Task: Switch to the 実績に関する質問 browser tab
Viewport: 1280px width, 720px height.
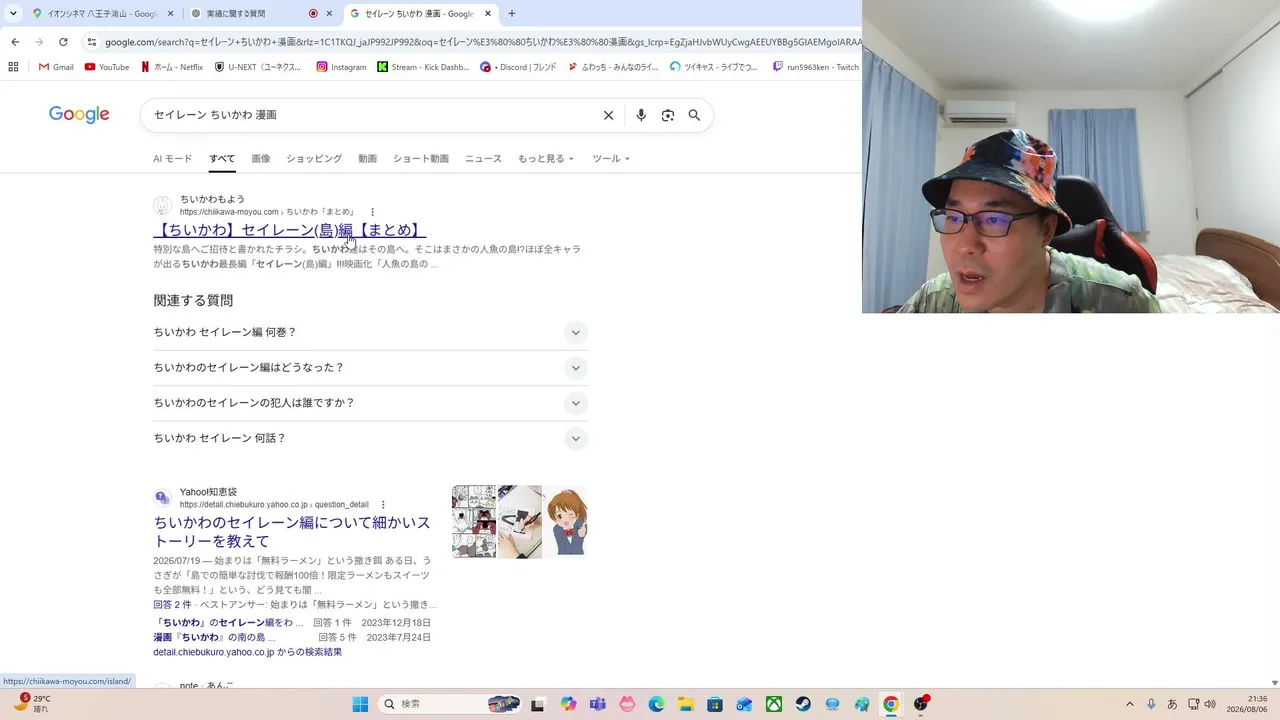Action: 254,14
